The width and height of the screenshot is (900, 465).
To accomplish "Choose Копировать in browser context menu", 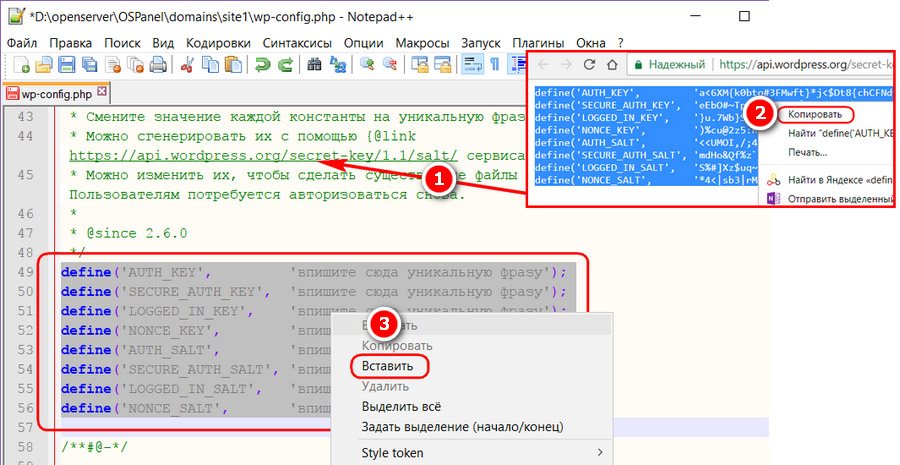I will (814, 114).
